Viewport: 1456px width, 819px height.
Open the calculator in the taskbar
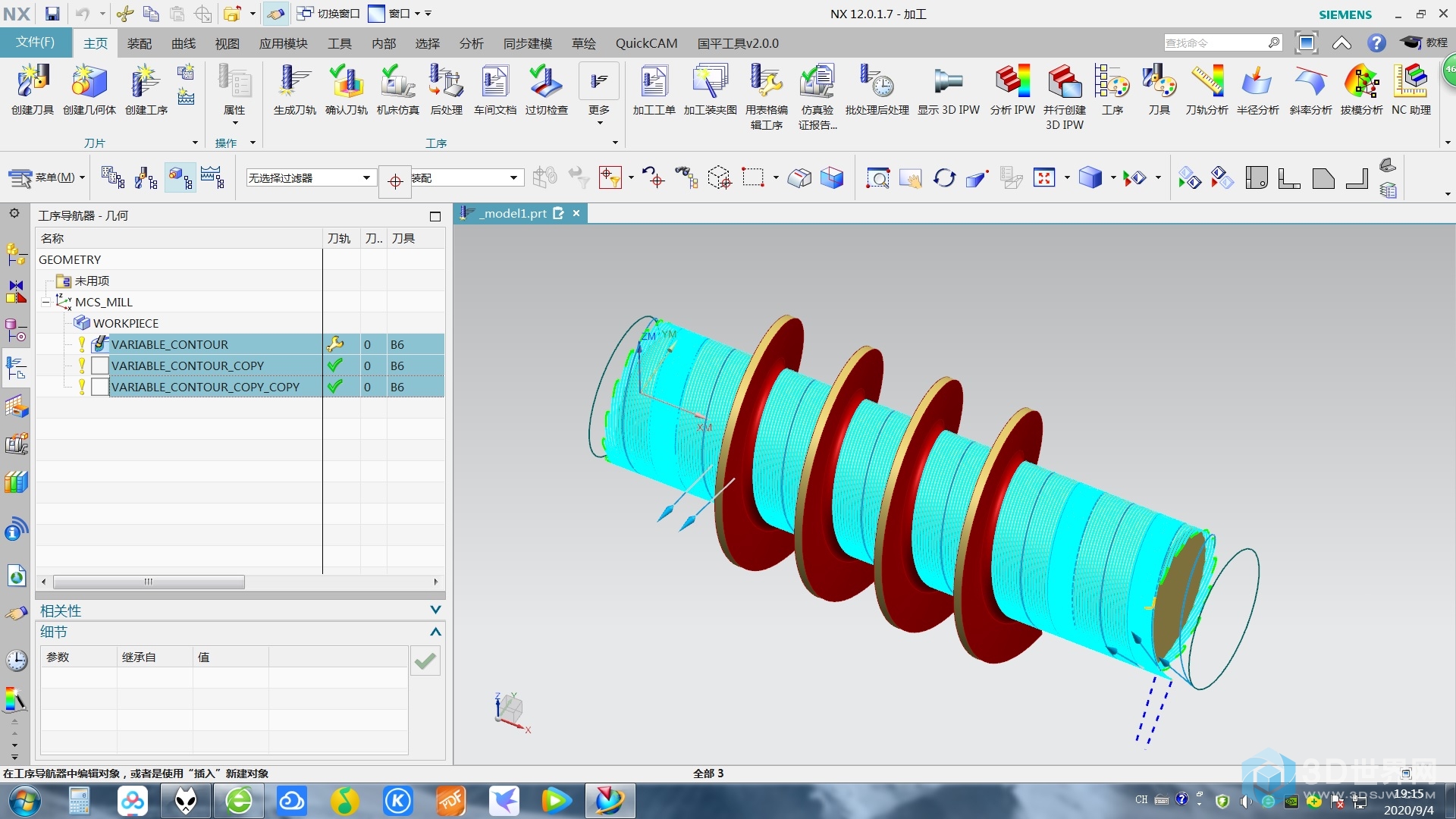pos(79,801)
